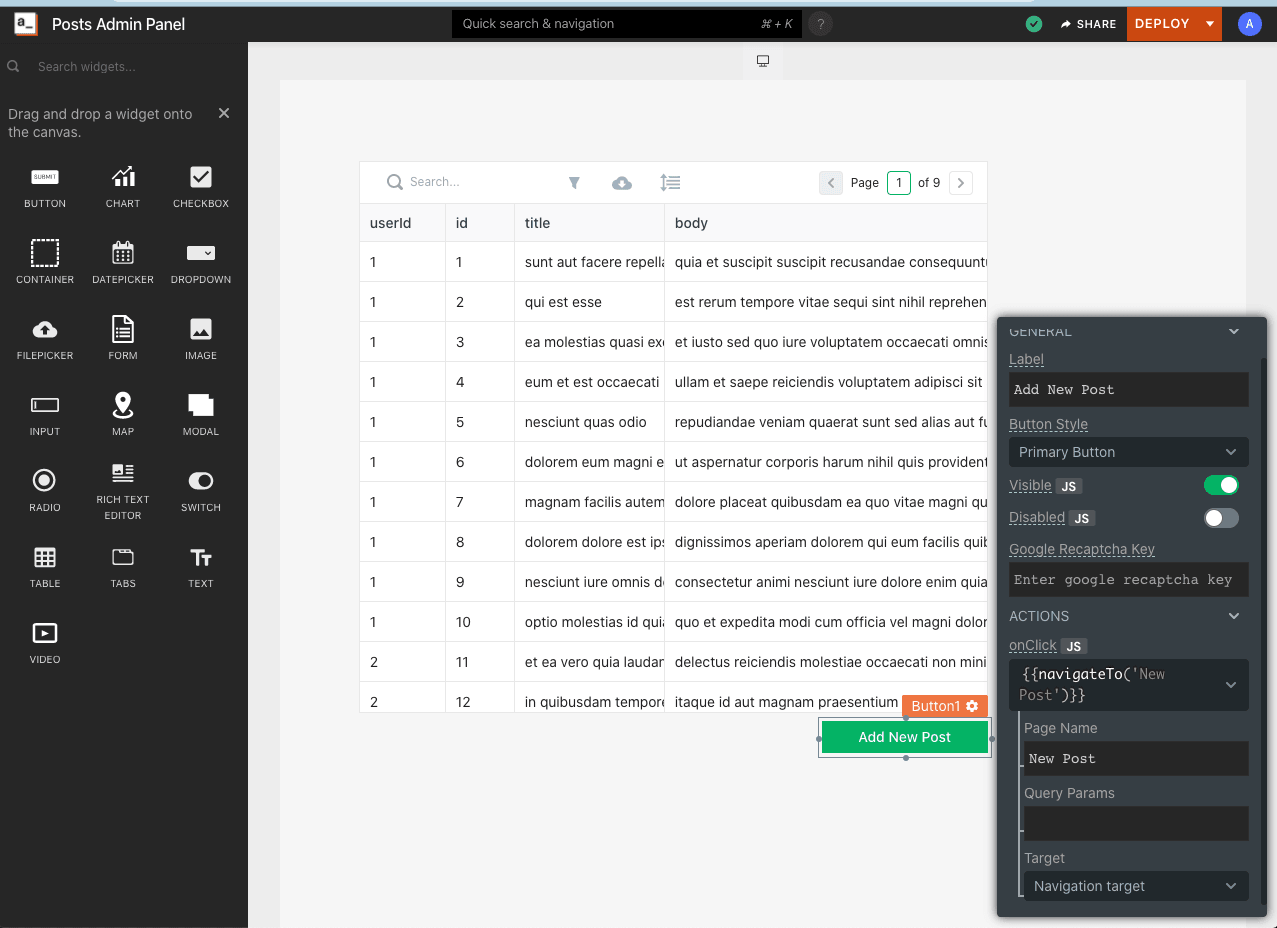The image size is (1277, 928).
Task: Open the Navigation target dropdown
Action: click(x=1136, y=886)
